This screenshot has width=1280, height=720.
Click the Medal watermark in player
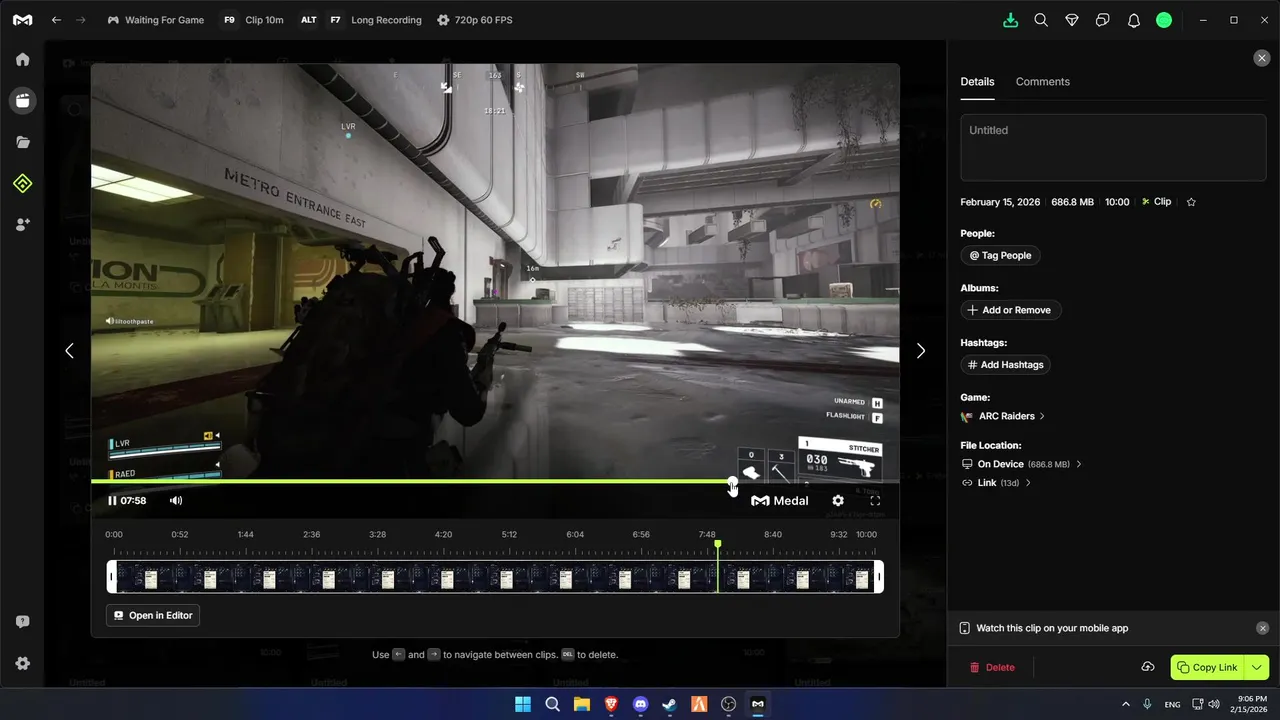780,501
